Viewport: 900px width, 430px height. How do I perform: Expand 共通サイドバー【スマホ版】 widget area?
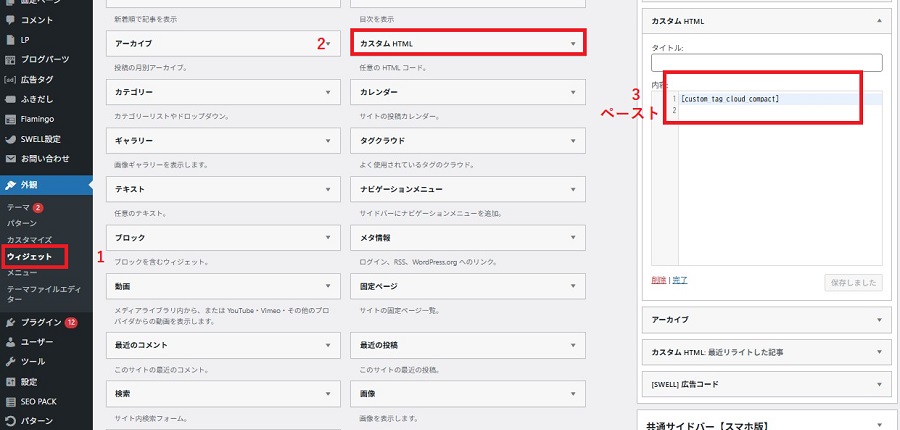click(878, 425)
